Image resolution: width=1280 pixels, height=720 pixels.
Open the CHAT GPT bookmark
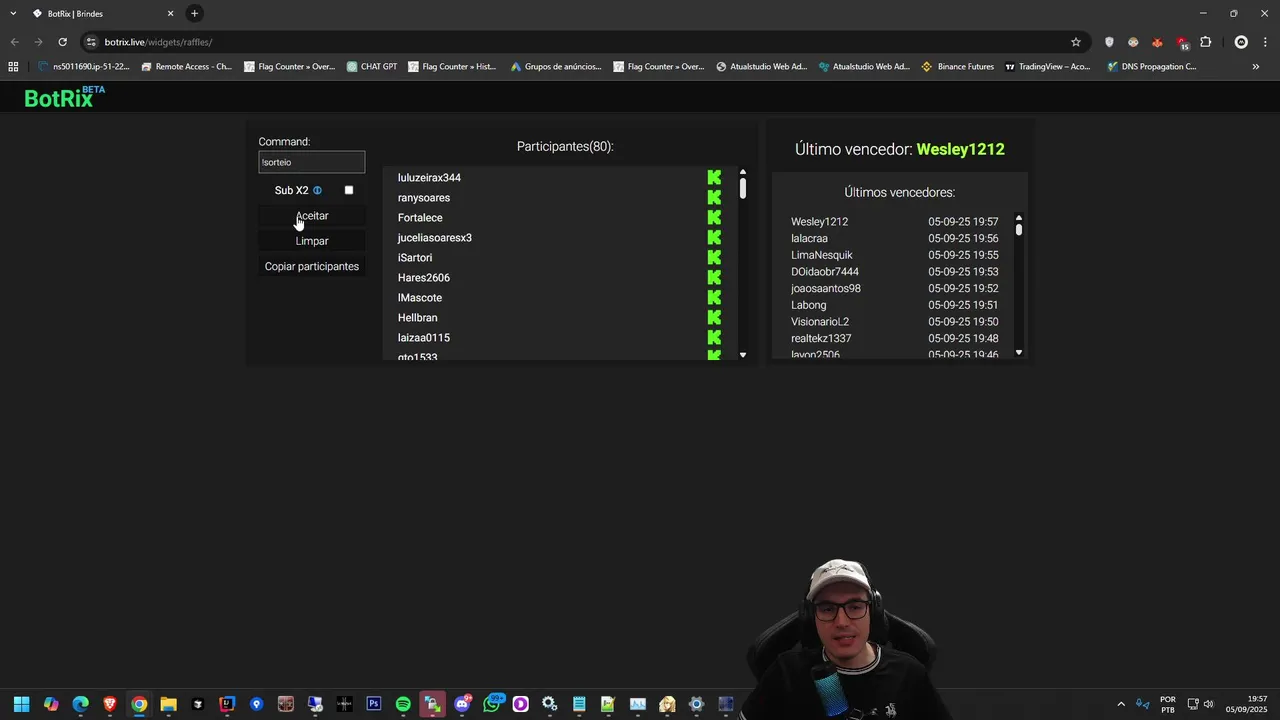[x=372, y=67]
